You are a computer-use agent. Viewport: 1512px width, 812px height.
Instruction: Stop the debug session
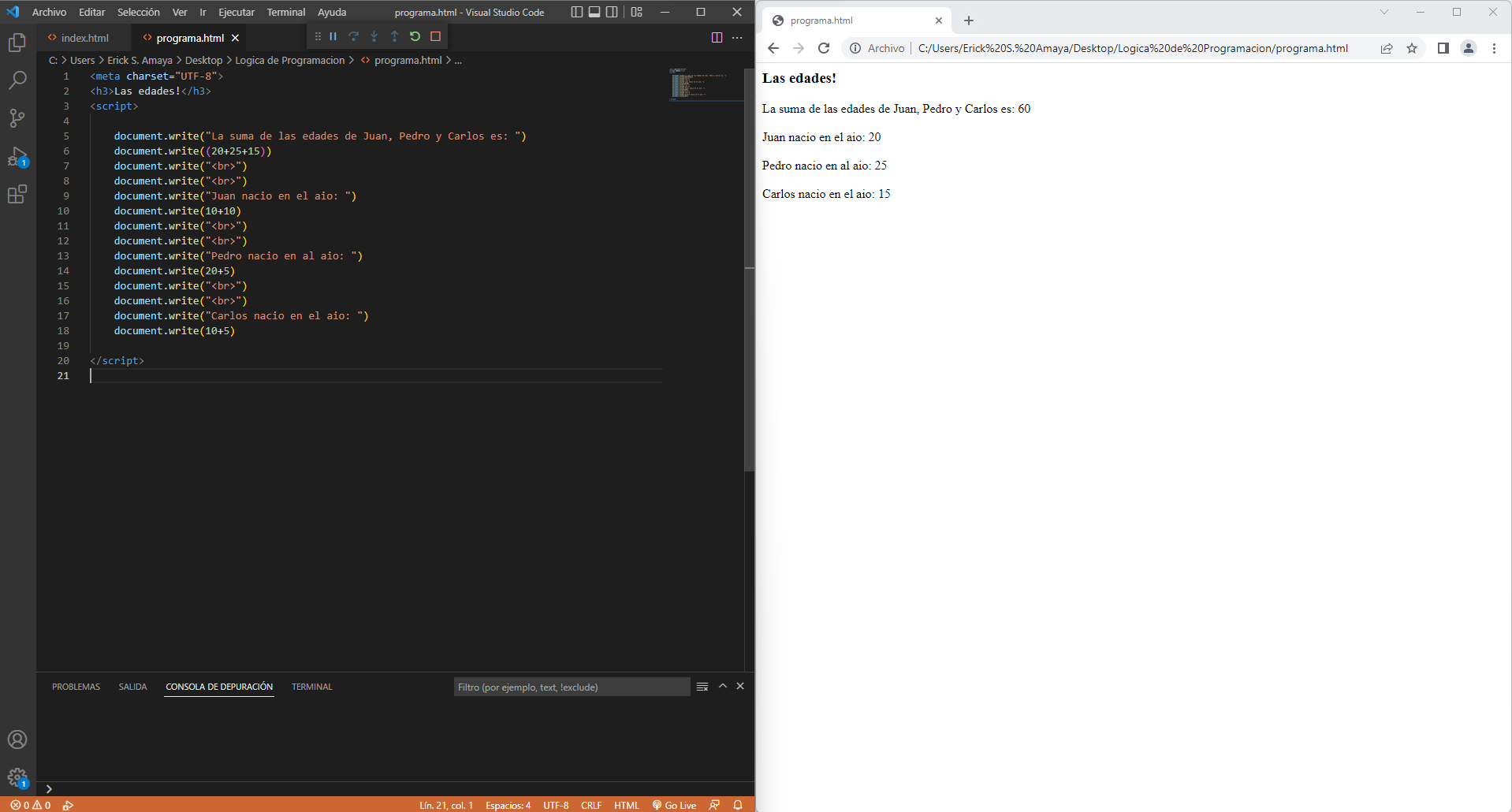tap(435, 36)
